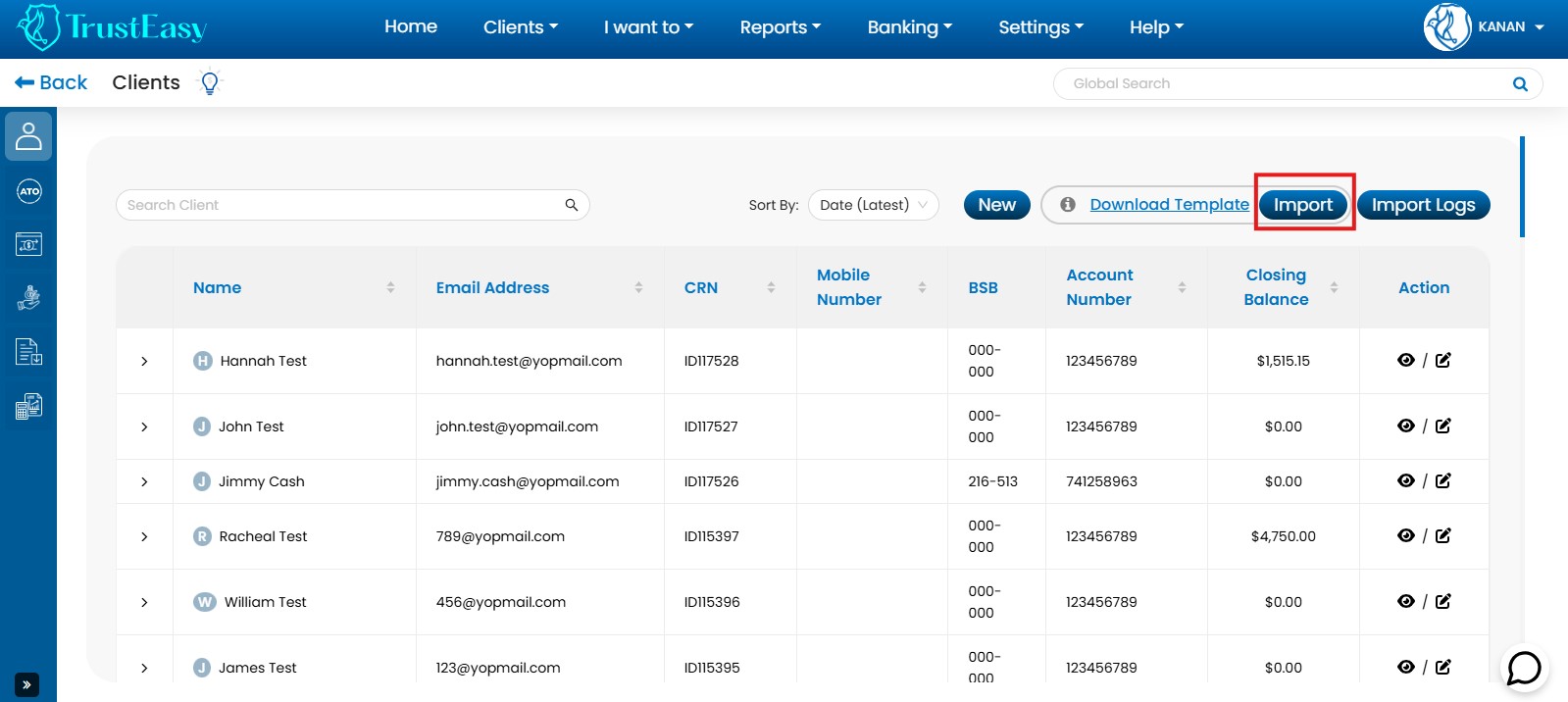Click the ATO icon in left sidebar
This screenshot has width=1568, height=702.
28,191
